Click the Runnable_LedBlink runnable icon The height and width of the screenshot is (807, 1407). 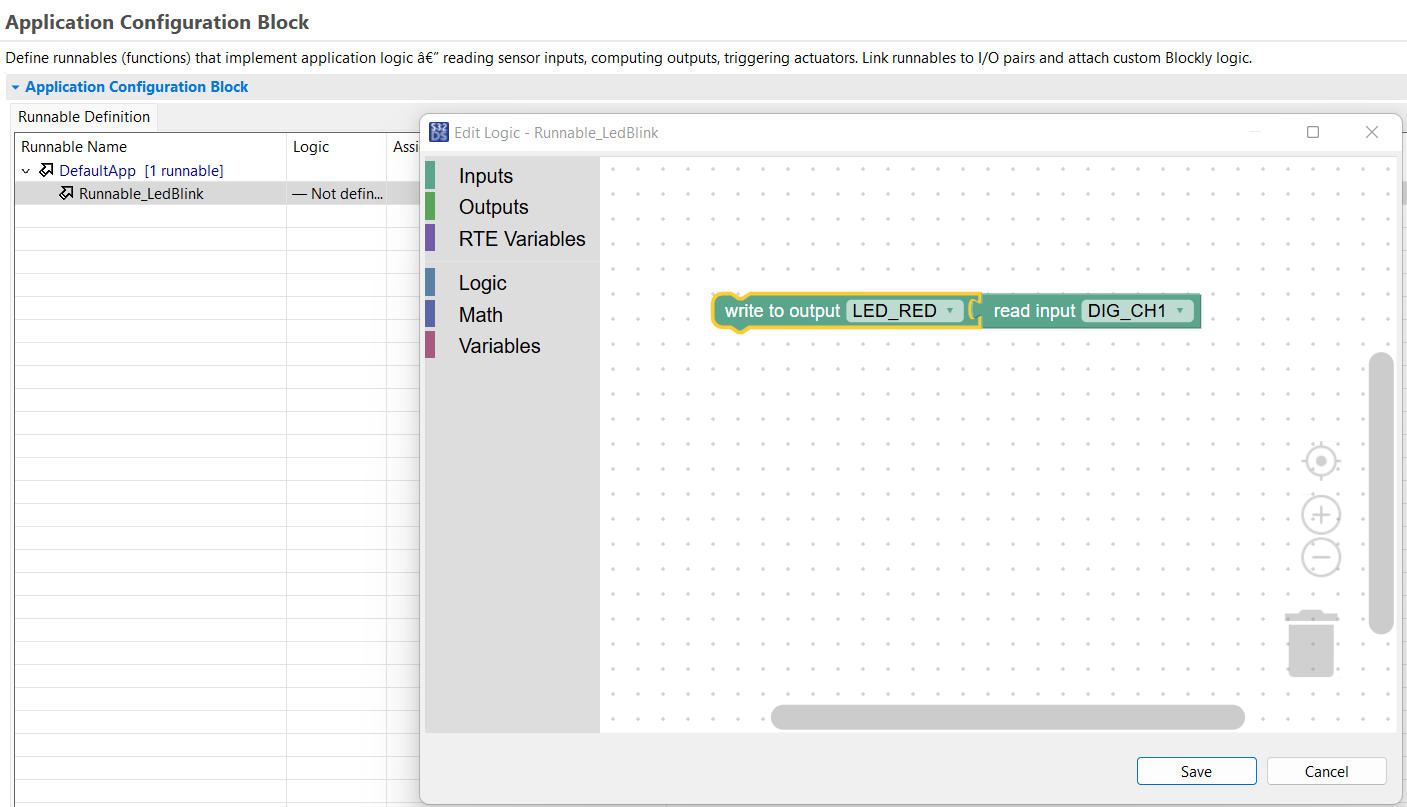point(67,193)
